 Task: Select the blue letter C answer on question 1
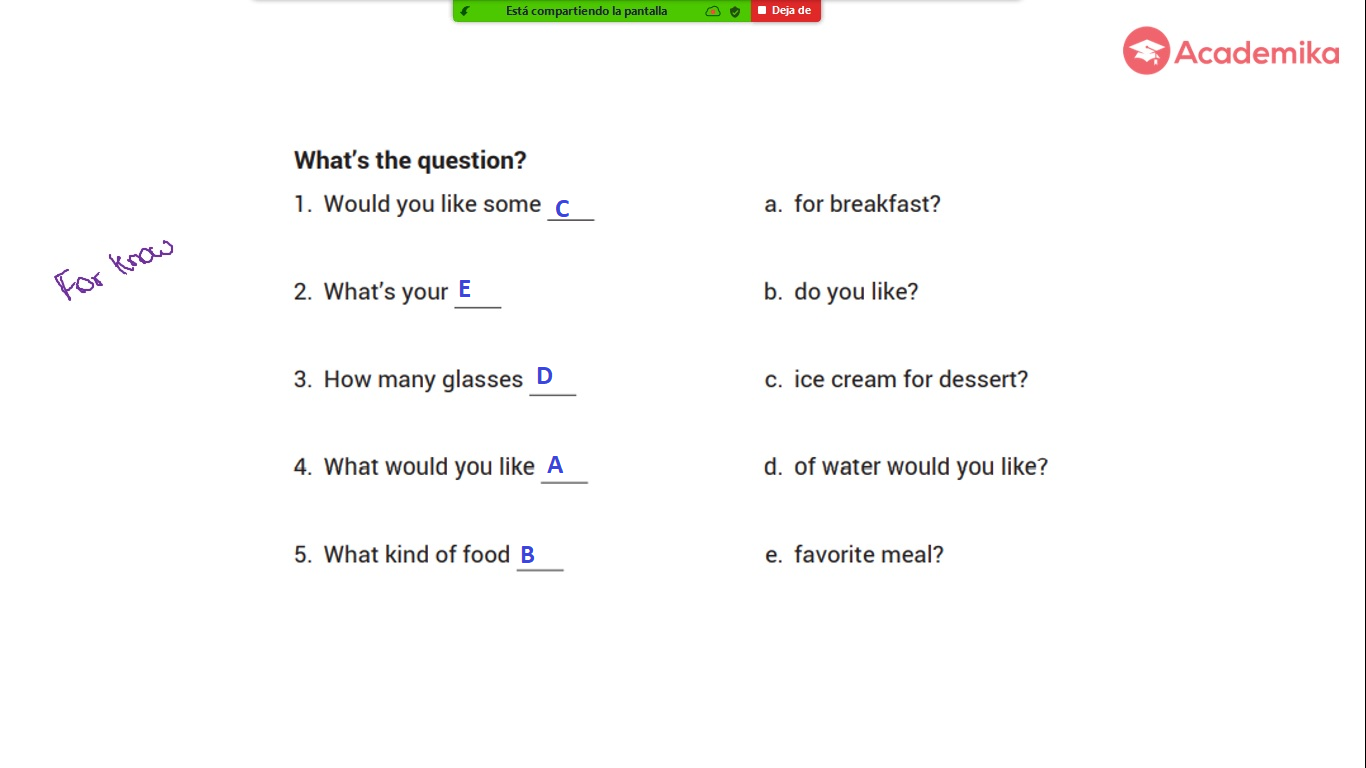tap(562, 209)
